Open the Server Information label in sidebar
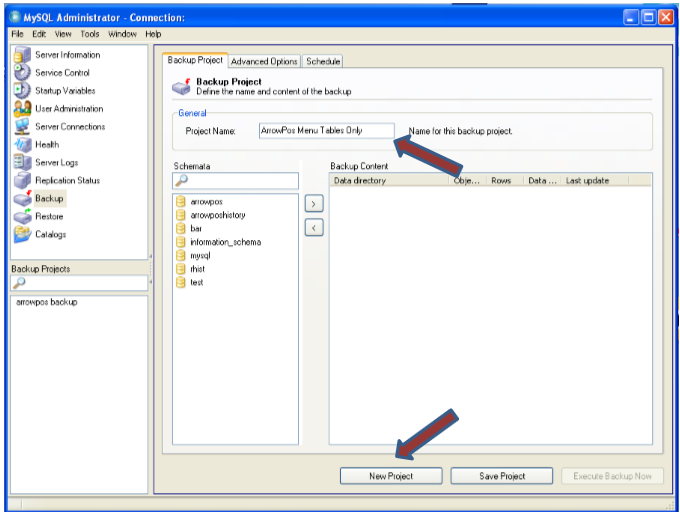 [x=68, y=55]
